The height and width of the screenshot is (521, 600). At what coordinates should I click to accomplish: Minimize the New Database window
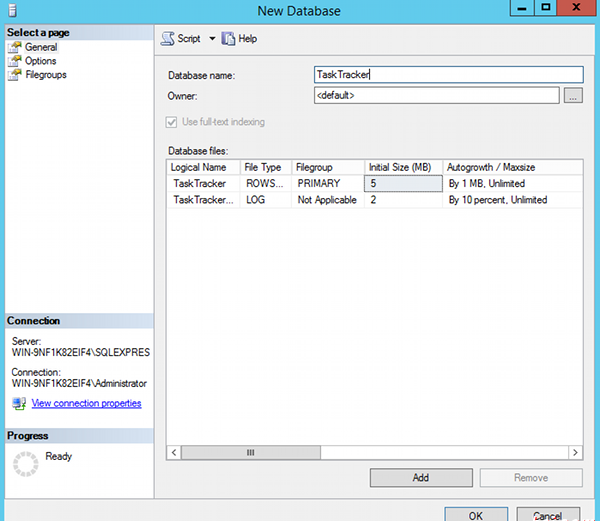point(522,8)
